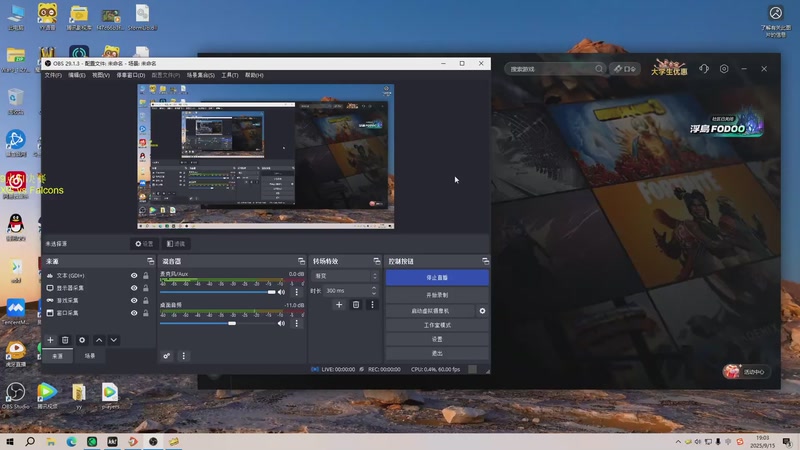Open 视图(V) menu in OBS
Screen dimensions: 800x450
(x=101, y=75)
